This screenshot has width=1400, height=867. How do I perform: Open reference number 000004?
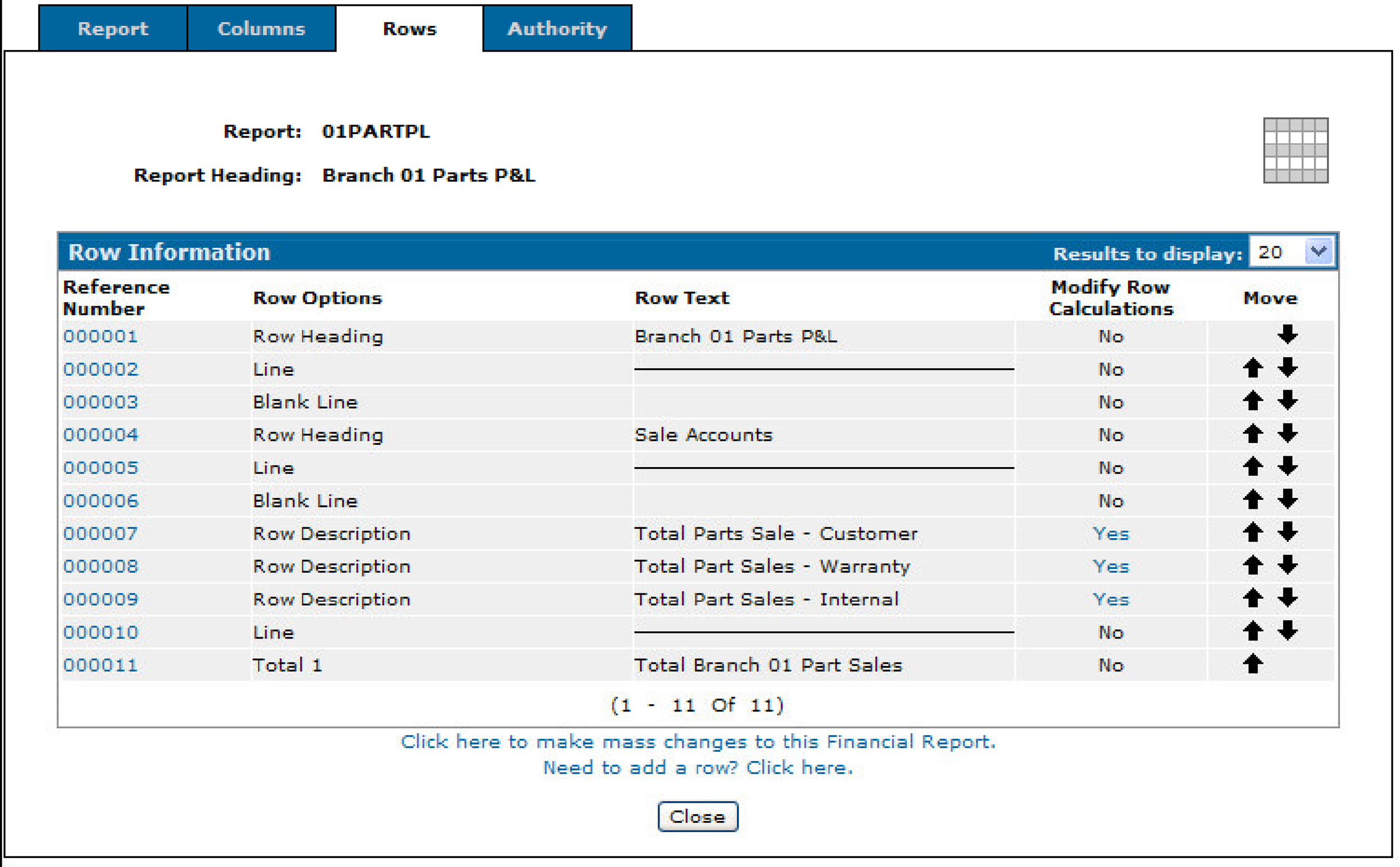pyautogui.click(x=101, y=435)
